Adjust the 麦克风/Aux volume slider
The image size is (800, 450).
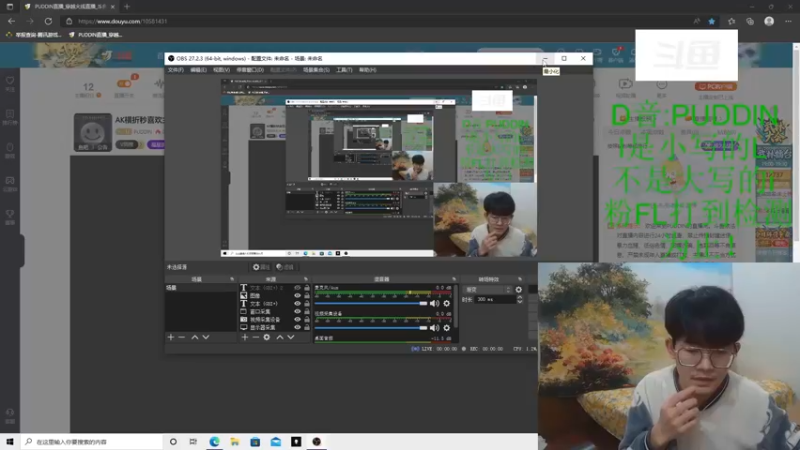(371, 304)
